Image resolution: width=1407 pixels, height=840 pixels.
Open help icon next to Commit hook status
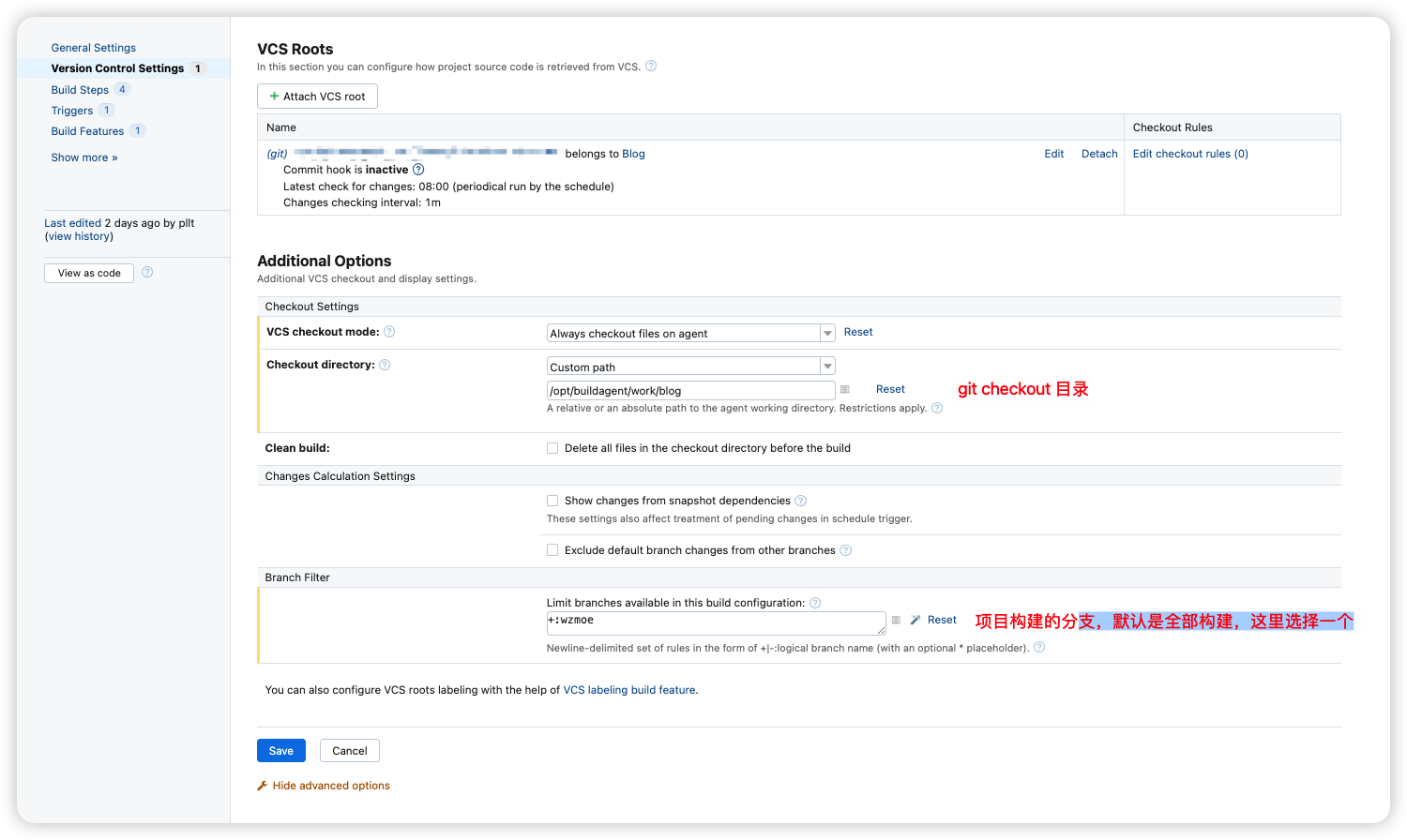tap(418, 170)
